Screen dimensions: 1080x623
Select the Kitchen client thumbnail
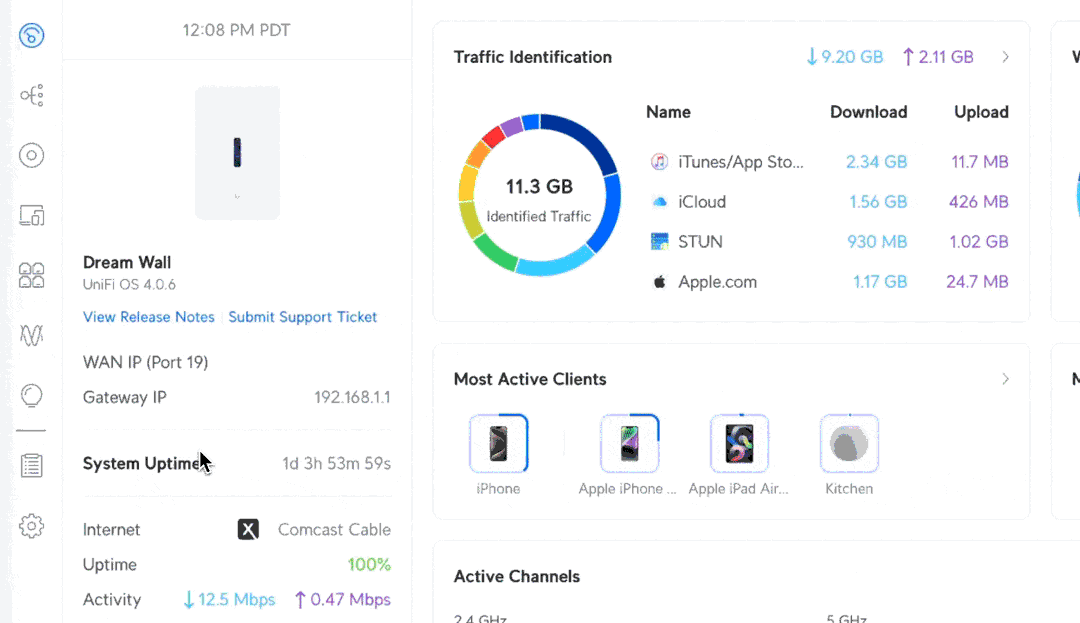(x=849, y=444)
